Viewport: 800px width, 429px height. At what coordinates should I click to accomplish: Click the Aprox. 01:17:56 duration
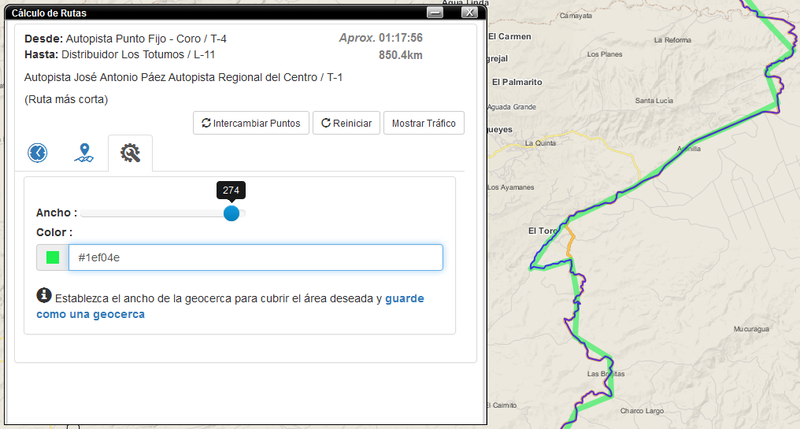pyautogui.click(x=381, y=38)
